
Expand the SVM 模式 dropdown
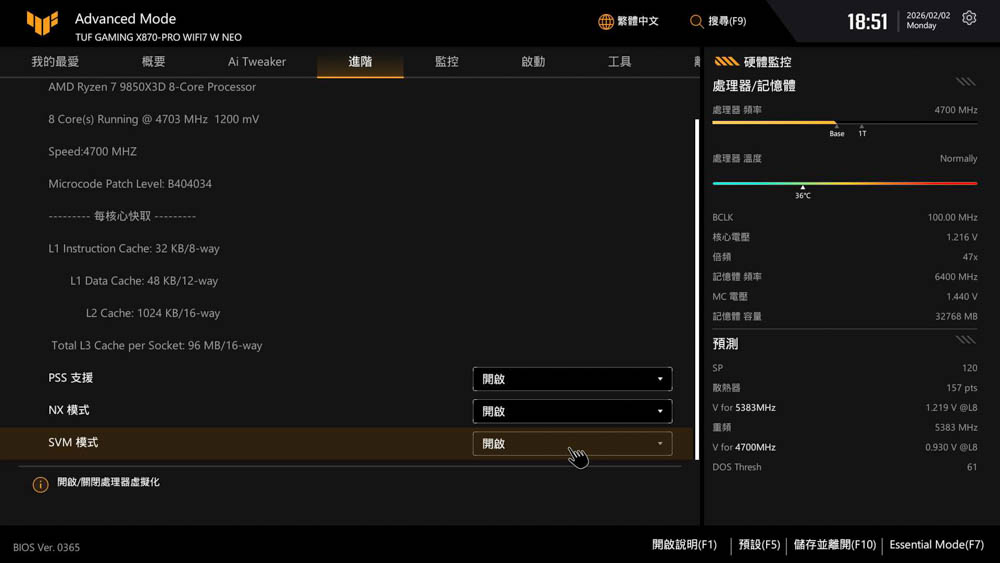[572, 443]
